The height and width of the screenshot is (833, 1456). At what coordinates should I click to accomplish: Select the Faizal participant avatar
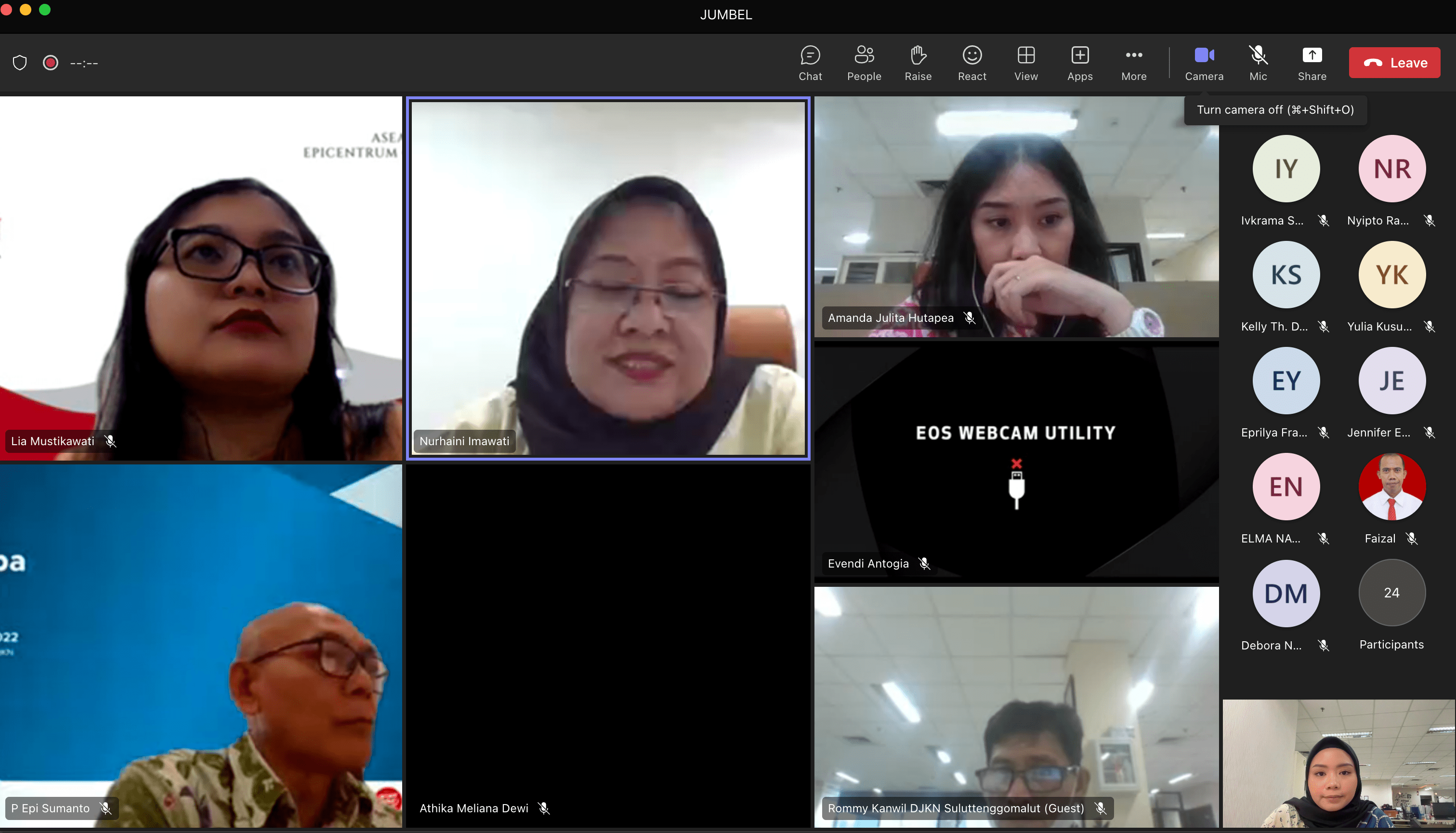[1391, 487]
